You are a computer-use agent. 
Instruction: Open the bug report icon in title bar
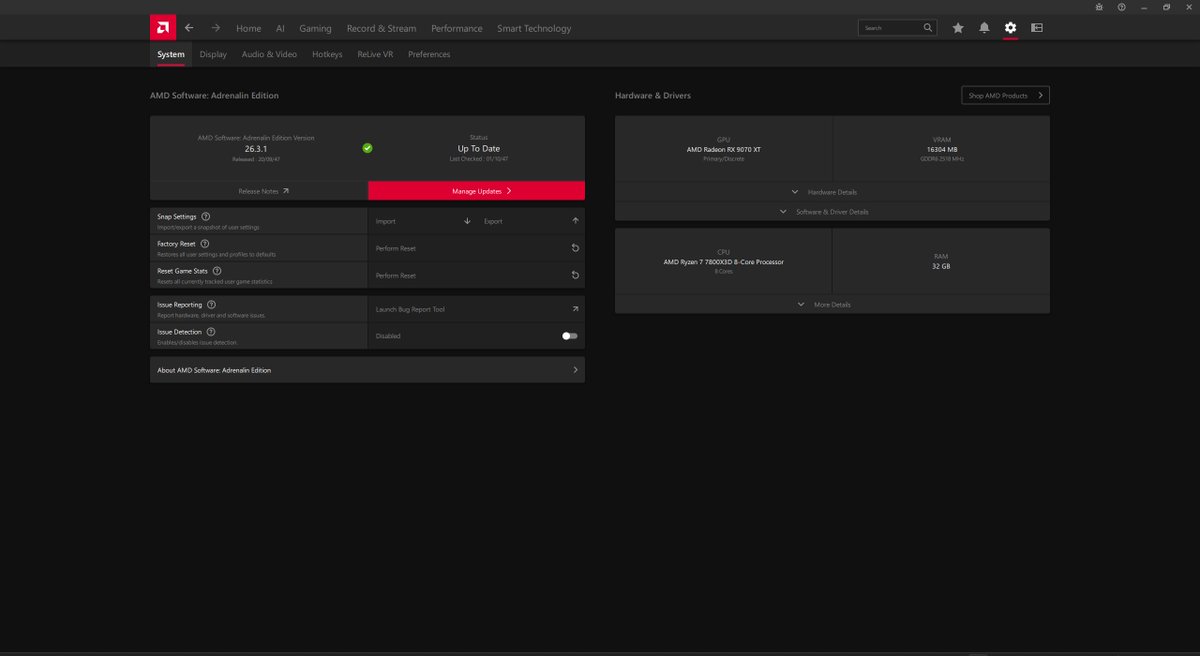1099,7
